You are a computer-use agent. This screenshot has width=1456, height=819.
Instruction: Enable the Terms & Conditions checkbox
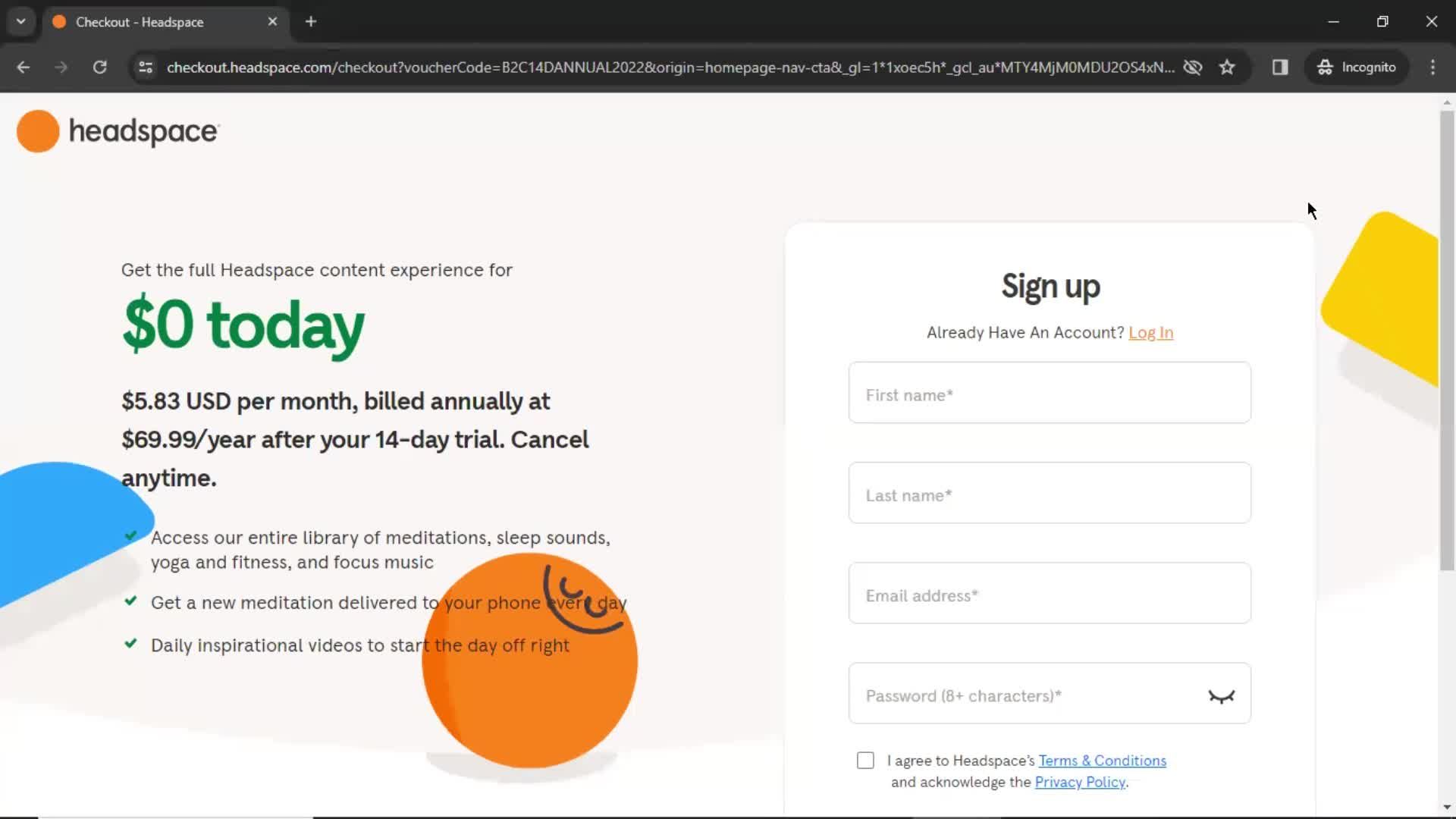pyautogui.click(x=865, y=760)
